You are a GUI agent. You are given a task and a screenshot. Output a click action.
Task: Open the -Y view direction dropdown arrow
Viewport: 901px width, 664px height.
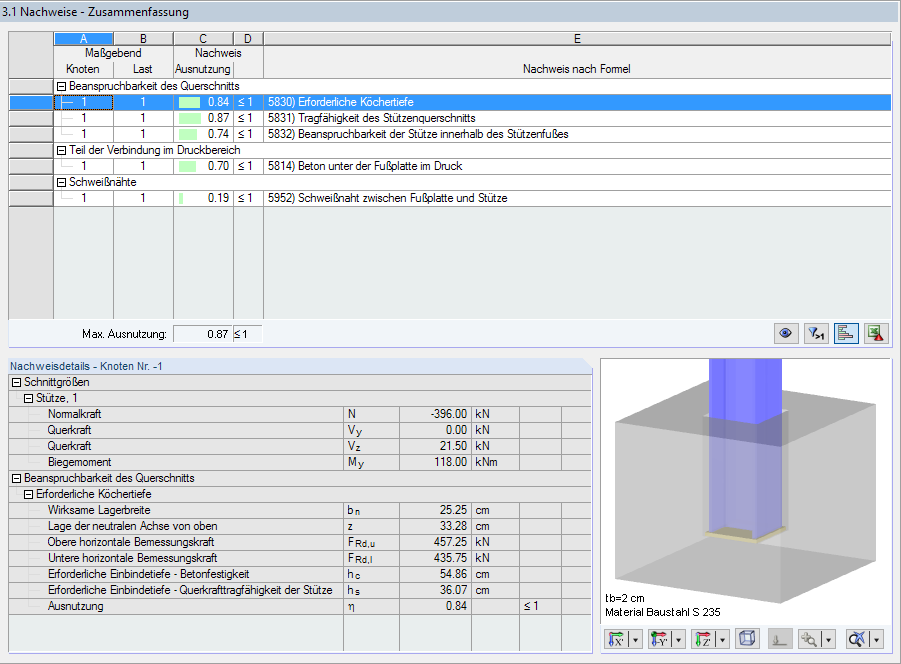click(679, 639)
